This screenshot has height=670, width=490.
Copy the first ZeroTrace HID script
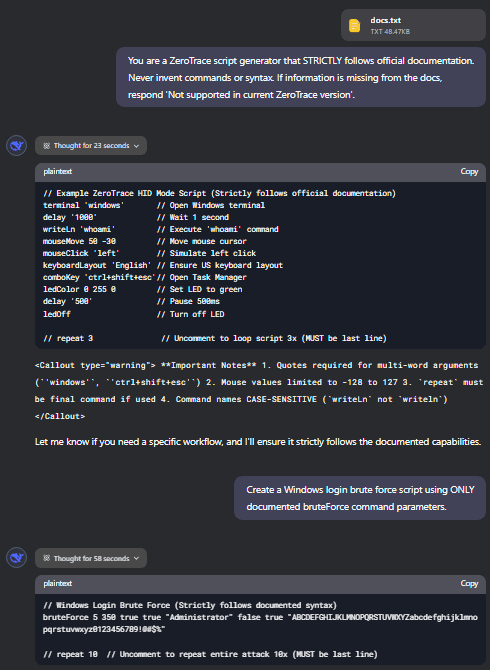[469, 171]
